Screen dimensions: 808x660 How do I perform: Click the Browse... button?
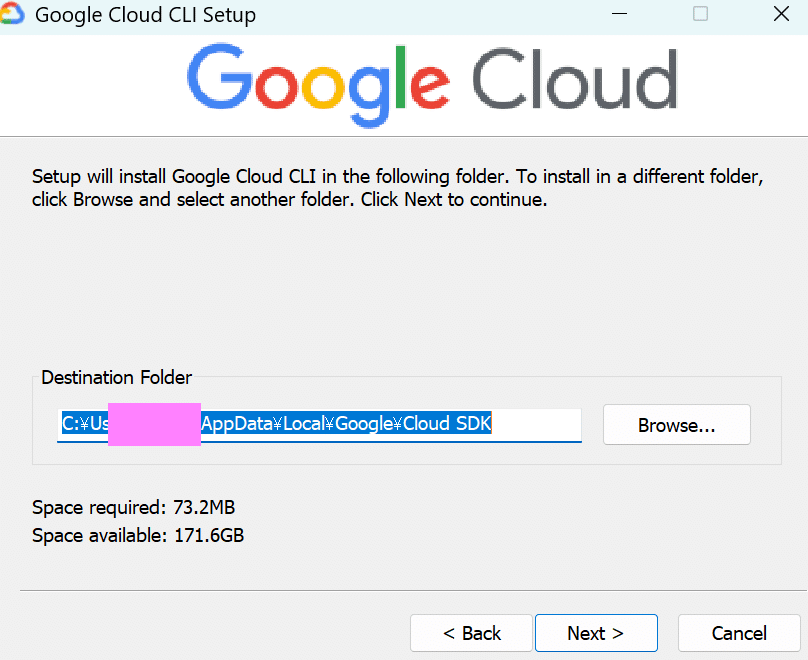tap(676, 424)
